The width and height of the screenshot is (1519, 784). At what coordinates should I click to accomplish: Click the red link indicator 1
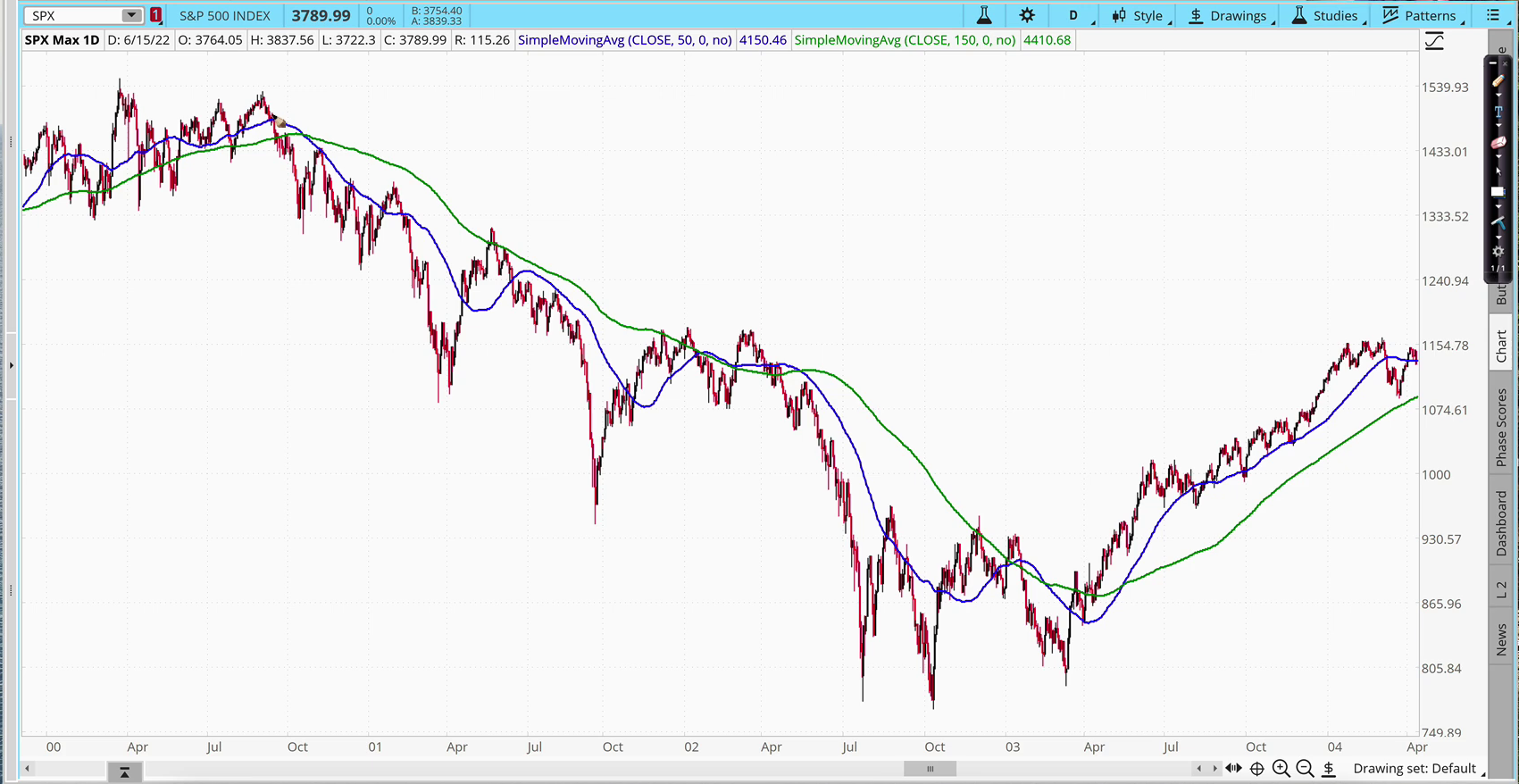click(x=156, y=15)
